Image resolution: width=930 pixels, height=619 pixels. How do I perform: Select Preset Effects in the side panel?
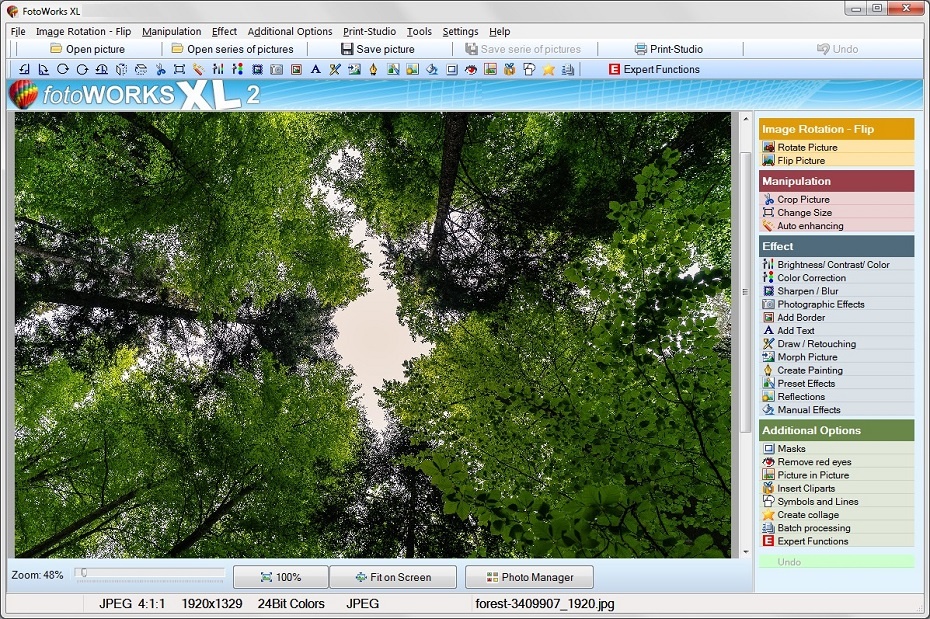point(836,384)
